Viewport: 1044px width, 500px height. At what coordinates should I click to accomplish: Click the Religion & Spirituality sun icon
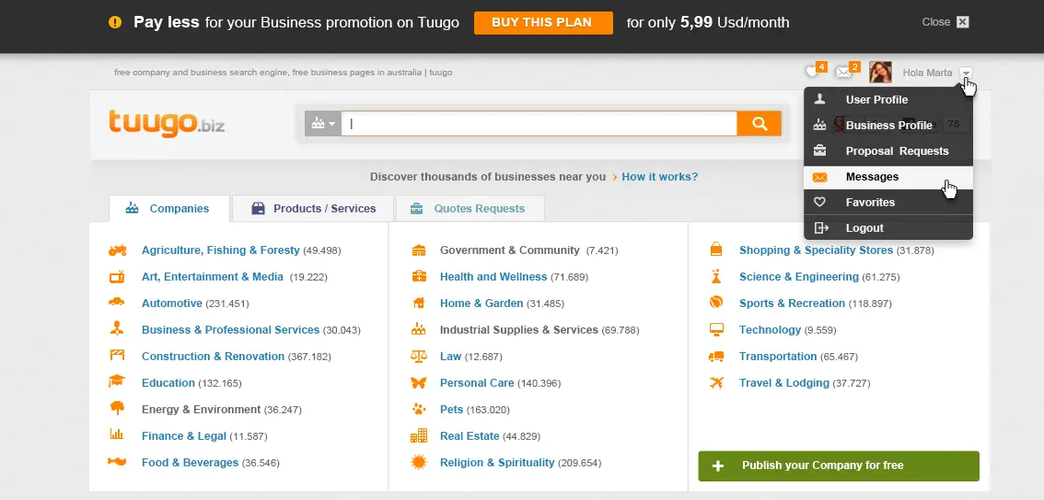(x=419, y=462)
